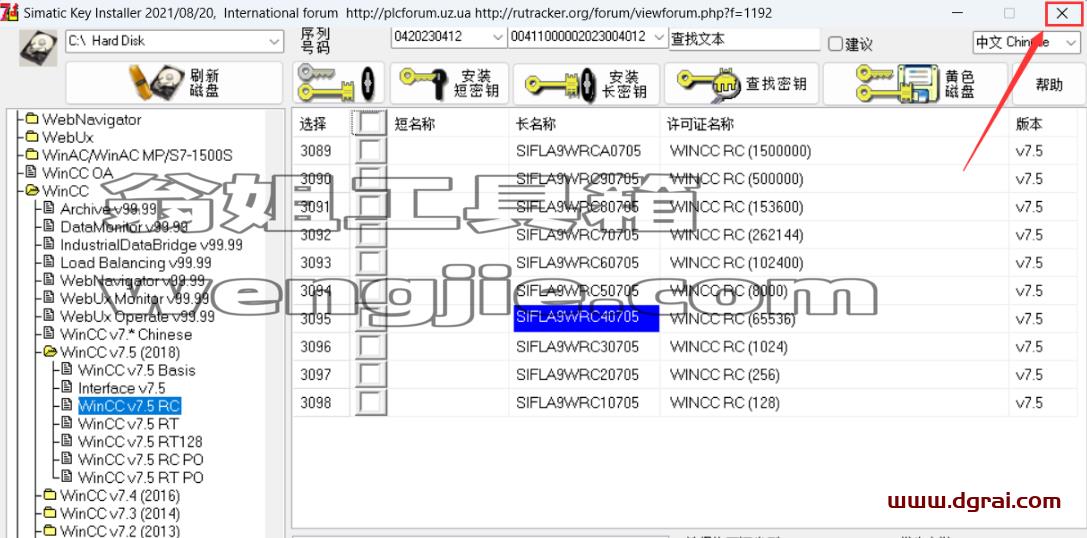Select WebUx Monitor v99.99 tree item
This screenshot has height=538, width=1087.
pyautogui.click(x=134, y=298)
